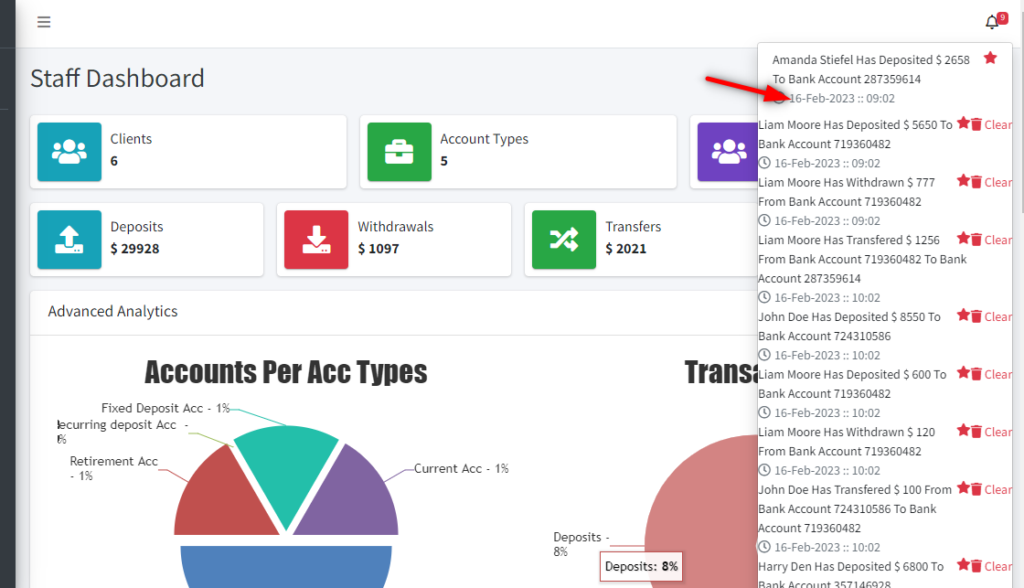
Task: Click trash icon on Liam Moore $600 deposit
Action: coord(976,374)
